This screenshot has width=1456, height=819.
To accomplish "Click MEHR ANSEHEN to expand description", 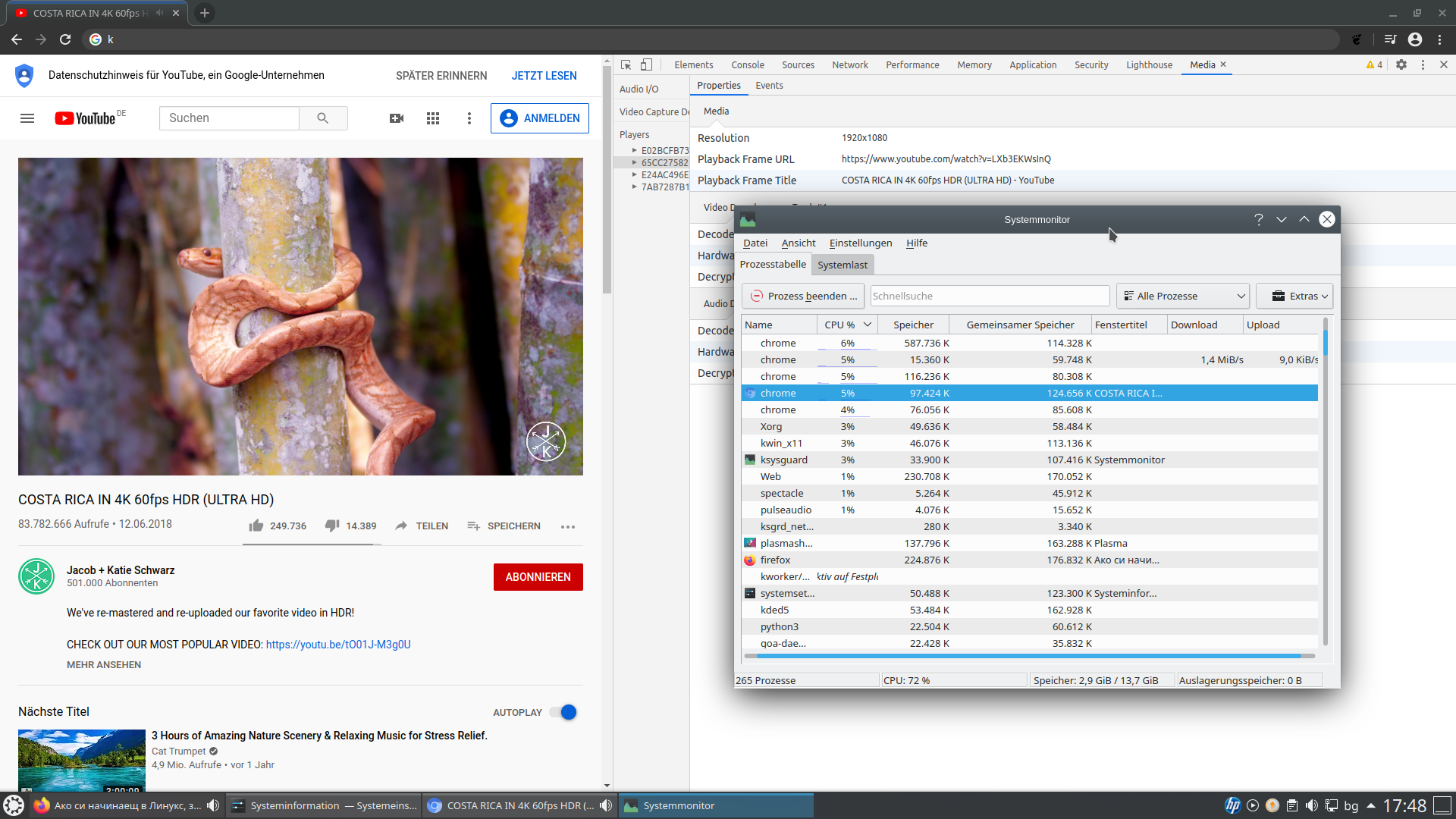I will tap(104, 665).
